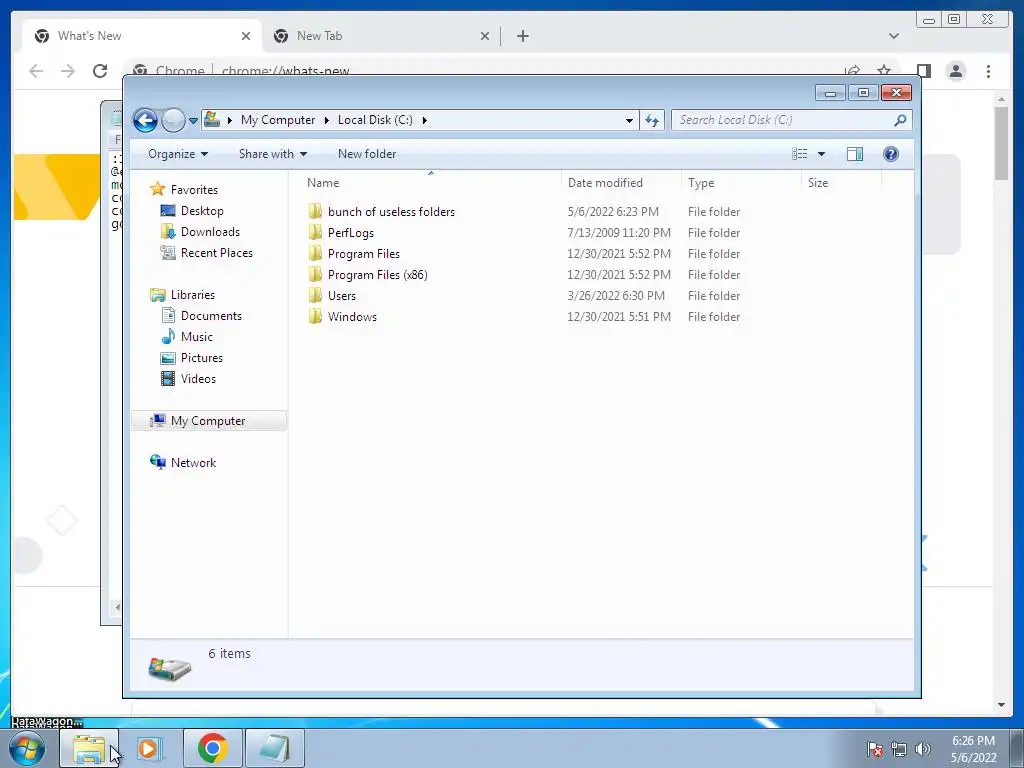Open Documents library in navigation pane
Image resolution: width=1024 pixels, height=768 pixels.
coord(211,315)
